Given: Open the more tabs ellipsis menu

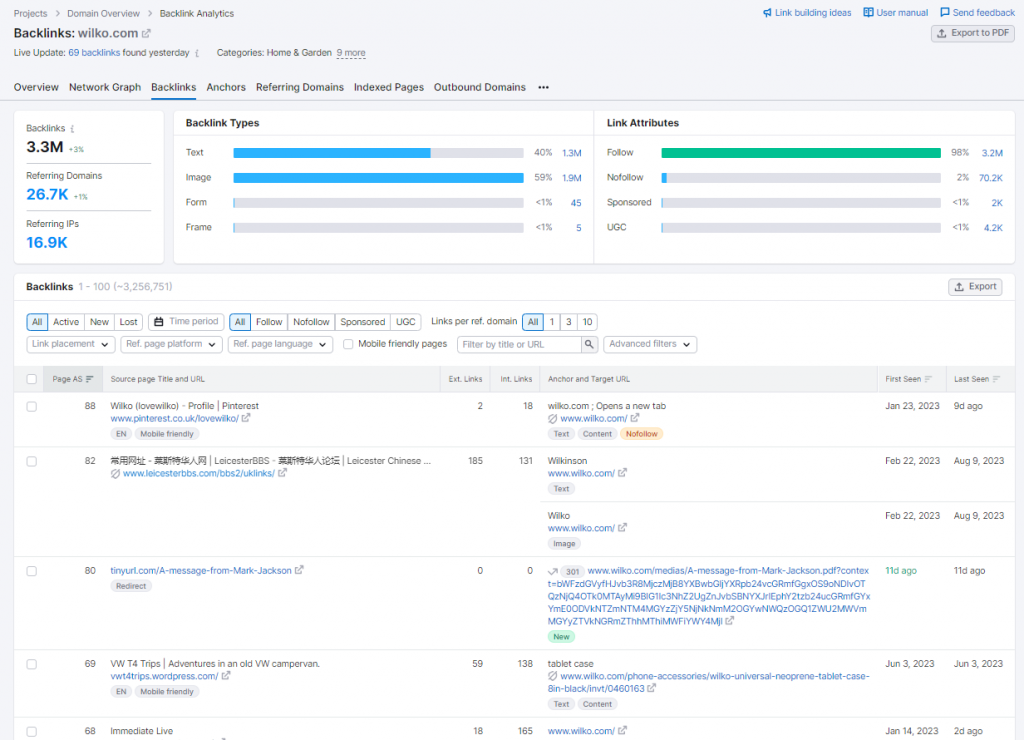Looking at the screenshot, I should (544, 88).
